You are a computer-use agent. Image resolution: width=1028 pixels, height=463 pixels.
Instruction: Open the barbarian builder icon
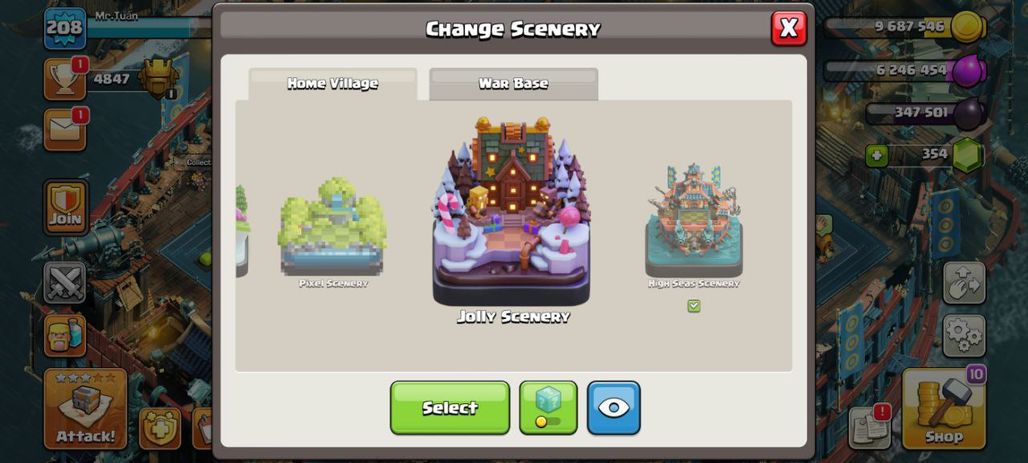65,335
